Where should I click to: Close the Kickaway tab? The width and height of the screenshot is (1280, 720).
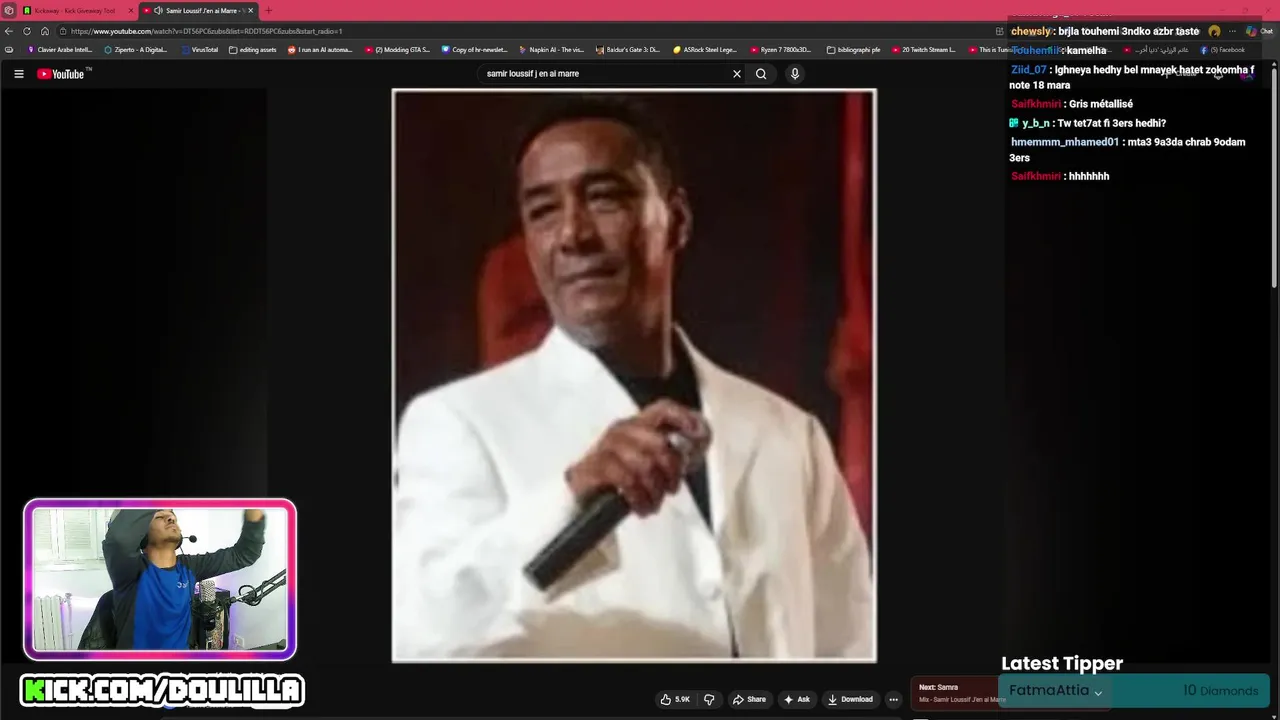click(130, 10)
